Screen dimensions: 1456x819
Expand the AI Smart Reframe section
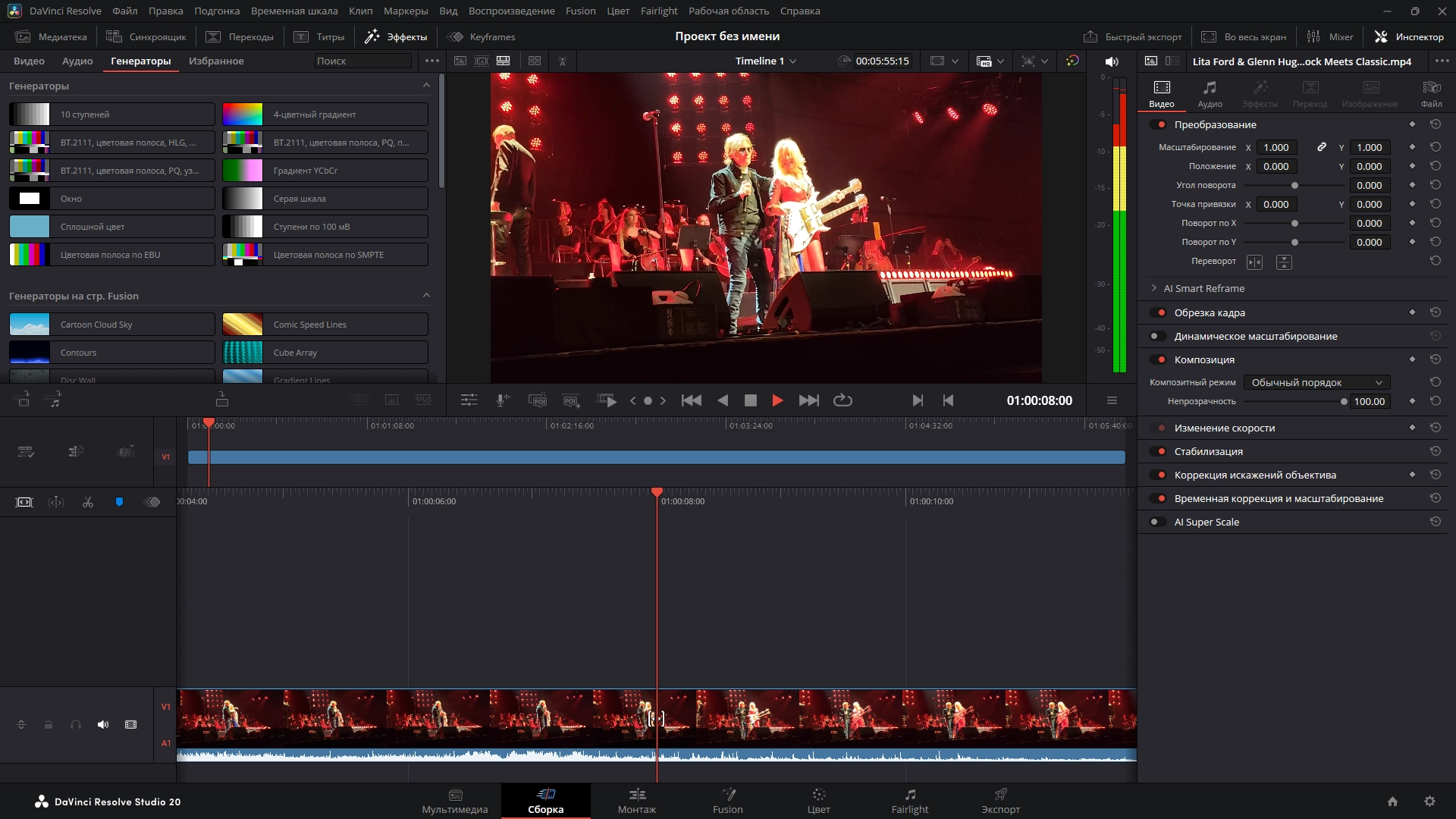coord(1154,288)
